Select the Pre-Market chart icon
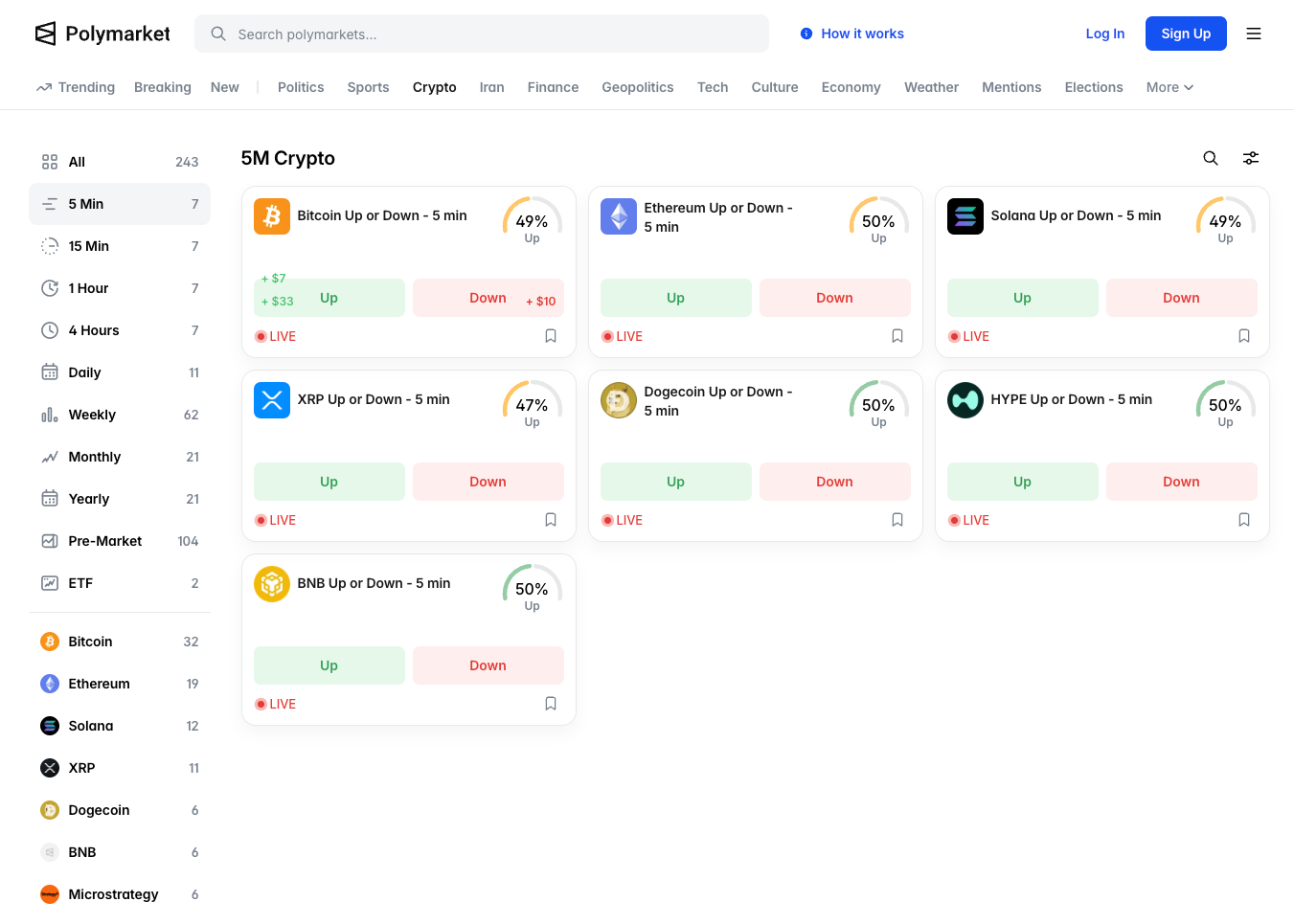This screenshot has width=1294, height=924. coord(50,541)
